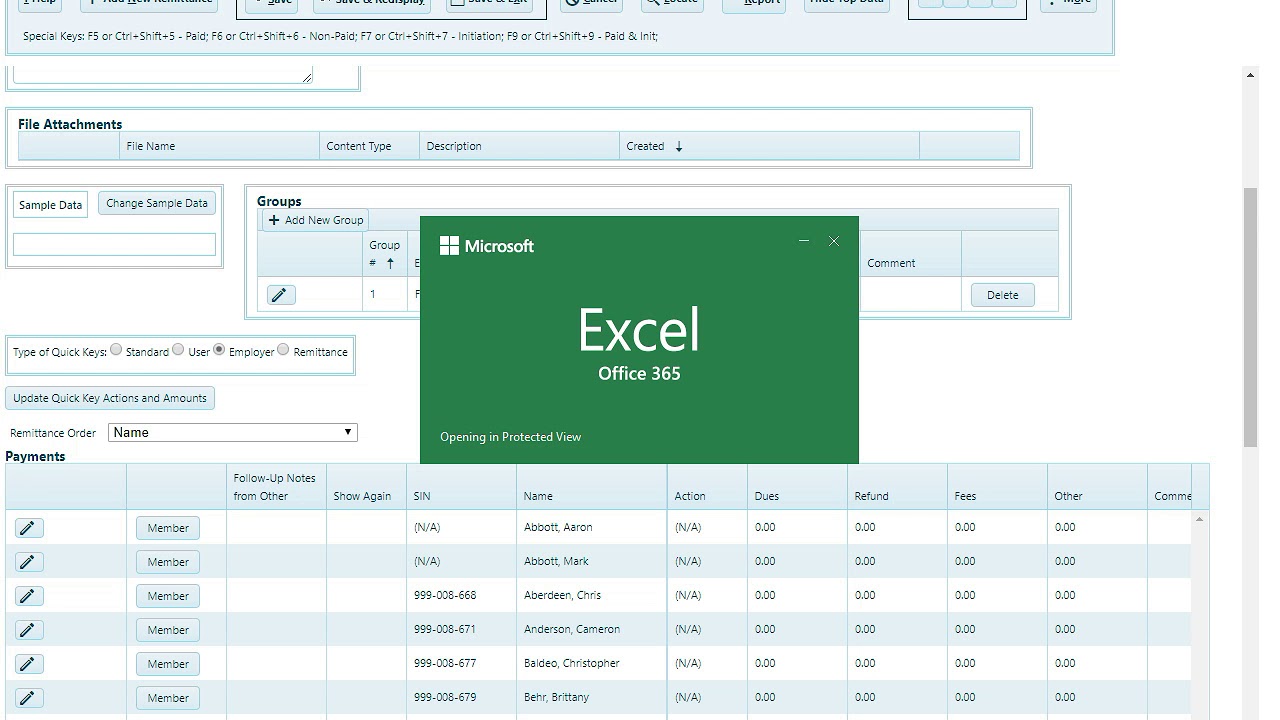Click the Hide Top Data toolbar button
The width and height of the screenshot is (1280, 720).
click(846, 4)
